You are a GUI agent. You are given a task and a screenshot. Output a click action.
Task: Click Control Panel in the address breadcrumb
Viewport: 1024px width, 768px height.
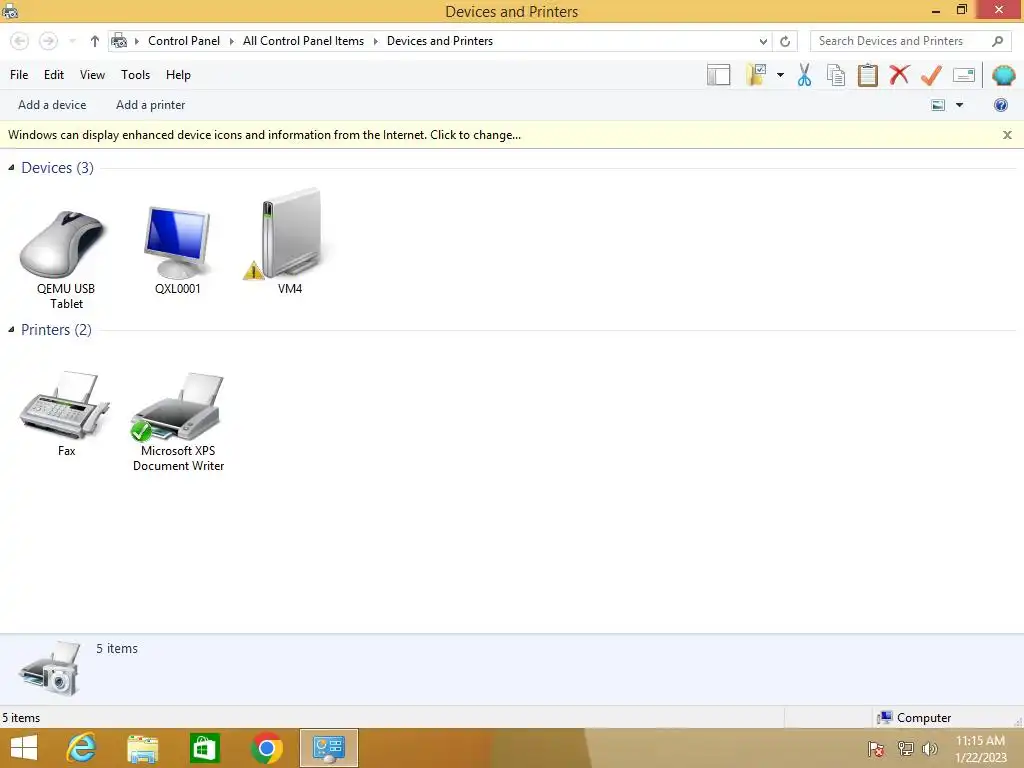pyautogui.click(x=184, y=41)
